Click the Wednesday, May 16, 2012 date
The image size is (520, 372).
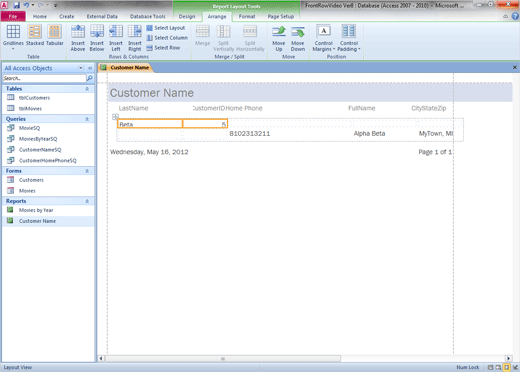[x=149, y=152]
